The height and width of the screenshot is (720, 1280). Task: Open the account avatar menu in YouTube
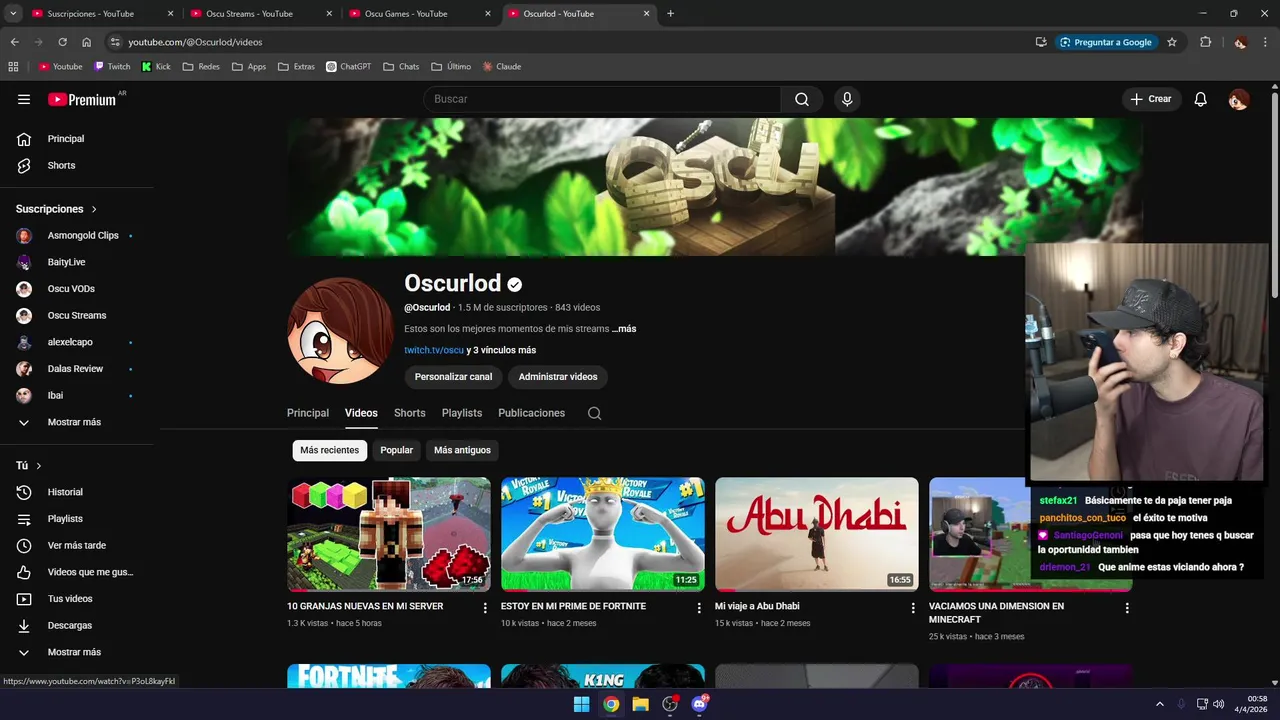tap(1238, 99)
